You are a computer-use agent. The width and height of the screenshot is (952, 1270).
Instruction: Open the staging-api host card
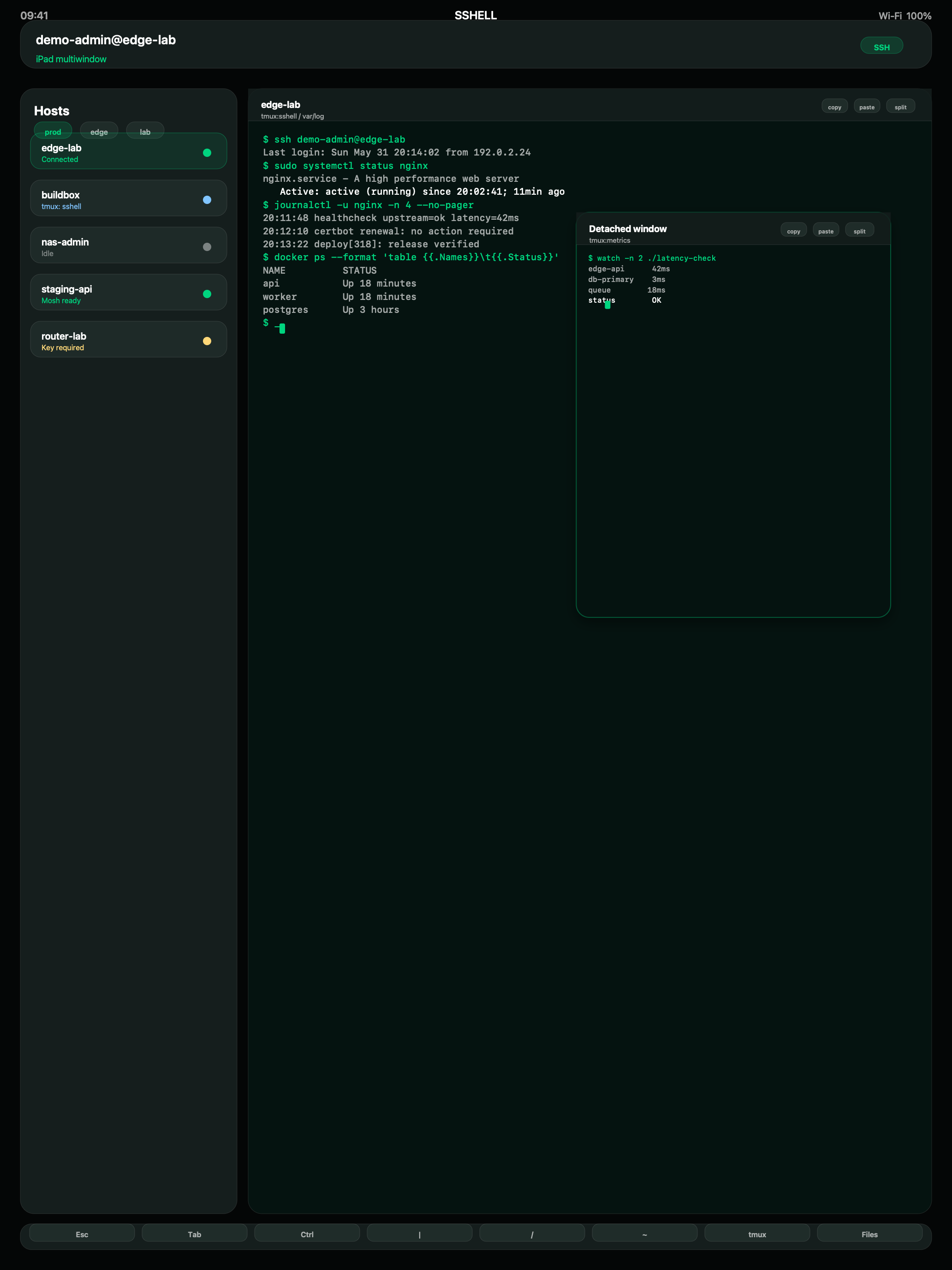(129, 293)
